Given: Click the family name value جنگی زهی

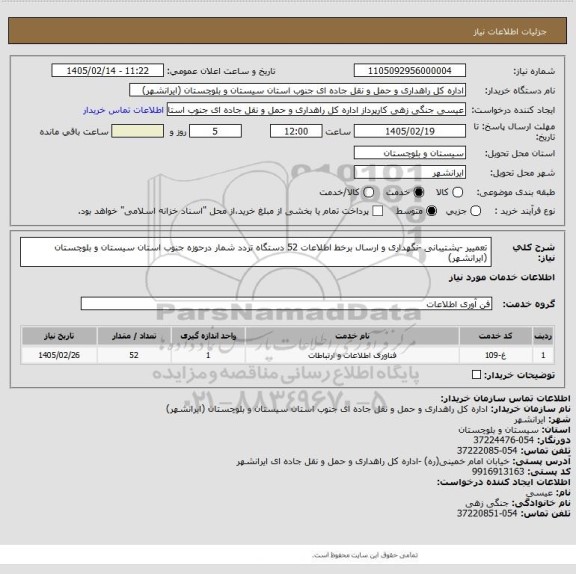Looking at the screenshot, I should 487,503.
